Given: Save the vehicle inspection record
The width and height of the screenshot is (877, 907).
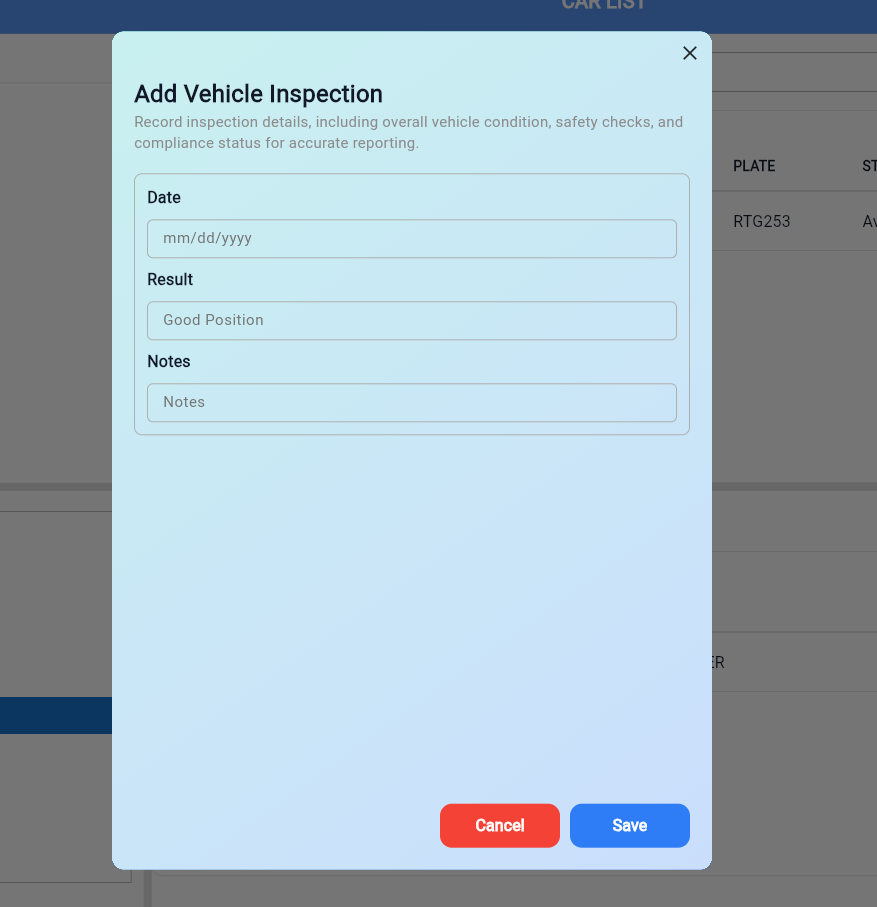Looking at the screenshot, I should click(629, 826).
